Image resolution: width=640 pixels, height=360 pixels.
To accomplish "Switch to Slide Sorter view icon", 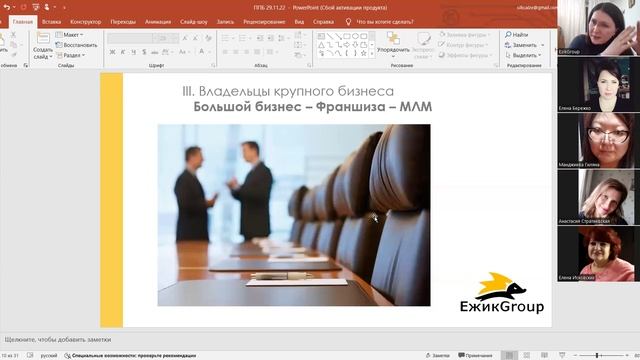I will [527, 356].
